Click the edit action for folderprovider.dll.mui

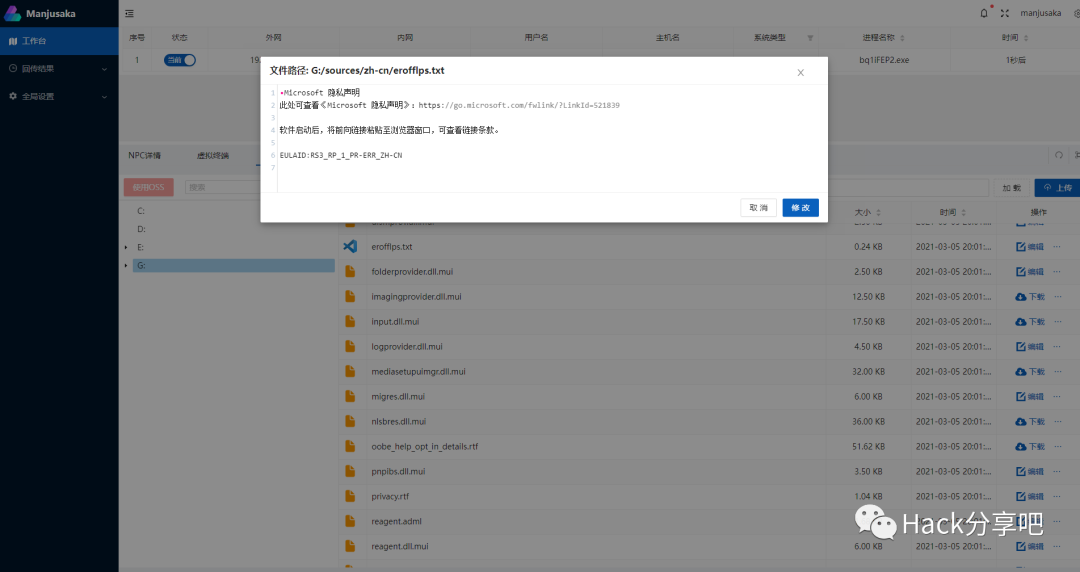point(1030,272)
